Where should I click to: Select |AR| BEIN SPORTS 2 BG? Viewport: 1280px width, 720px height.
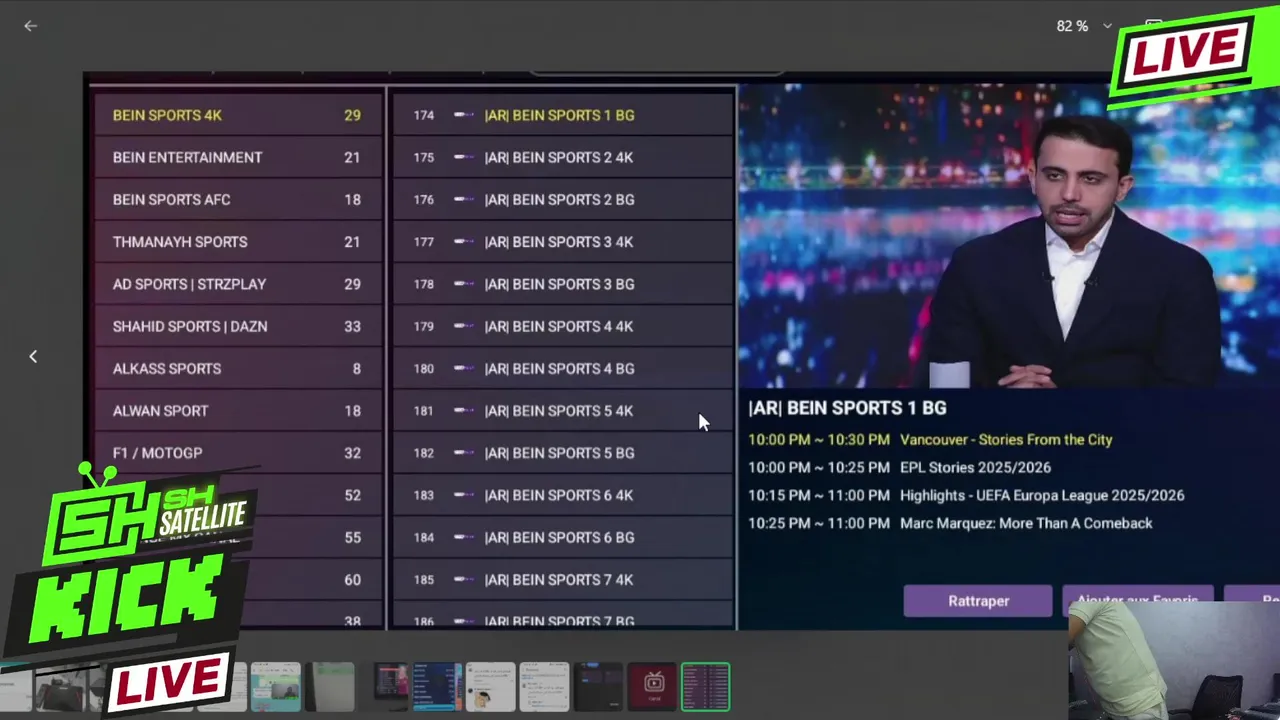pos(563,199)
